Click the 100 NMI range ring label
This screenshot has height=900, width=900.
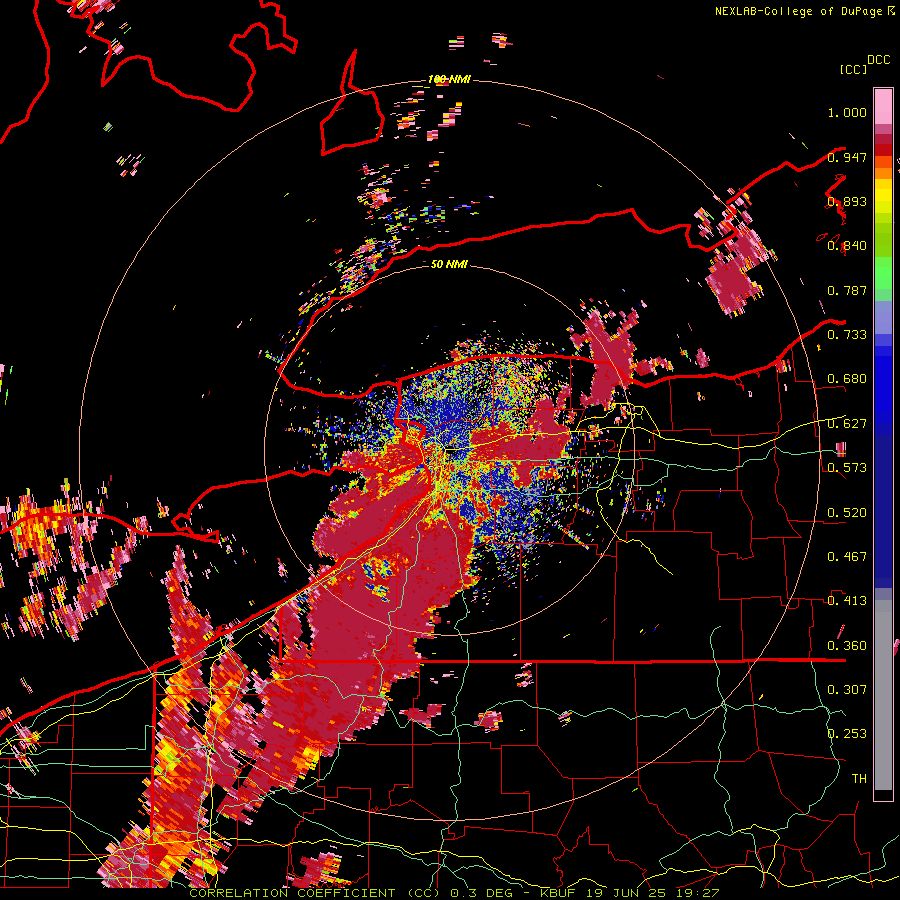coord(449,79)
